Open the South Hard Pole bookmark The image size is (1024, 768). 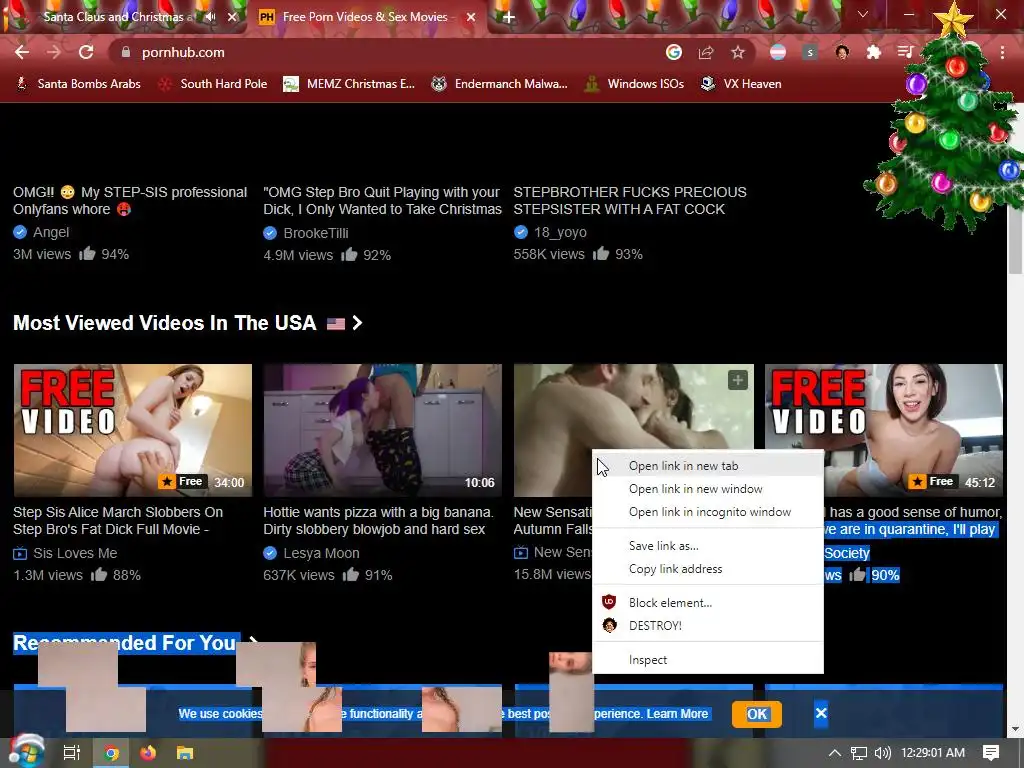point(214,84)
